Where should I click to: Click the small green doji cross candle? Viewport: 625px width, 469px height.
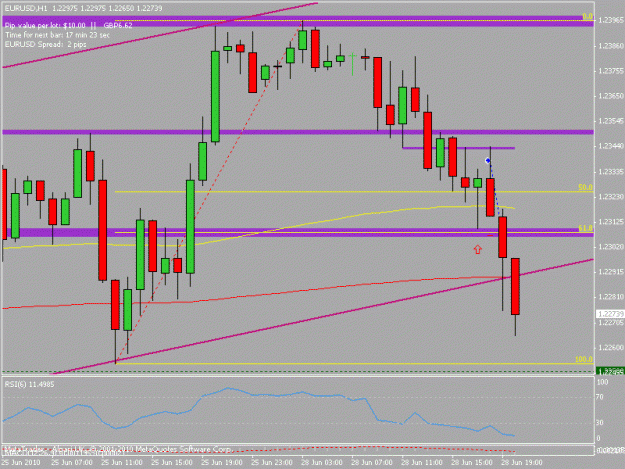coord(352,64)
